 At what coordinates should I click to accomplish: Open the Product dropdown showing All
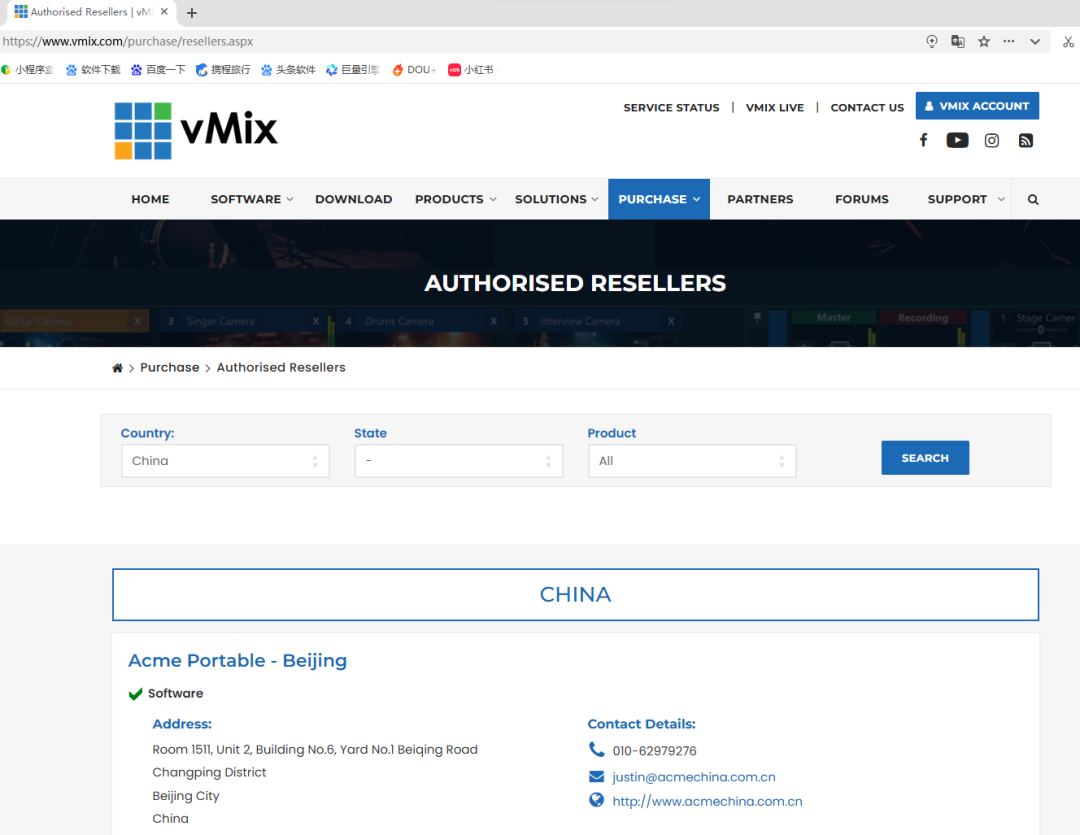tap(692, 461)
